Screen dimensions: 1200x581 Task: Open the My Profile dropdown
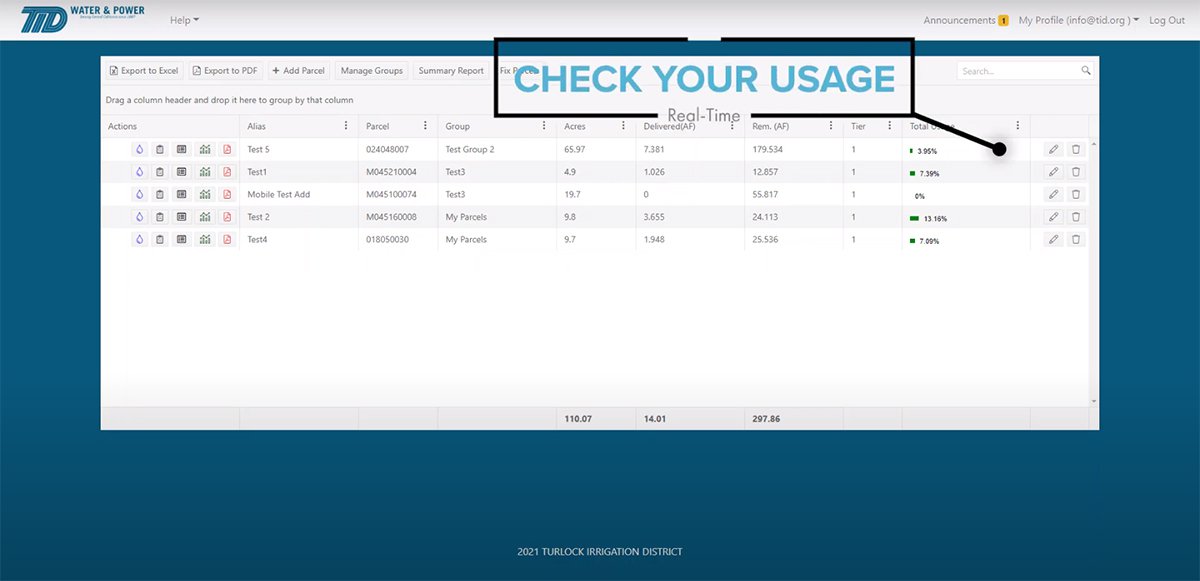click(x=1078, y=20)
